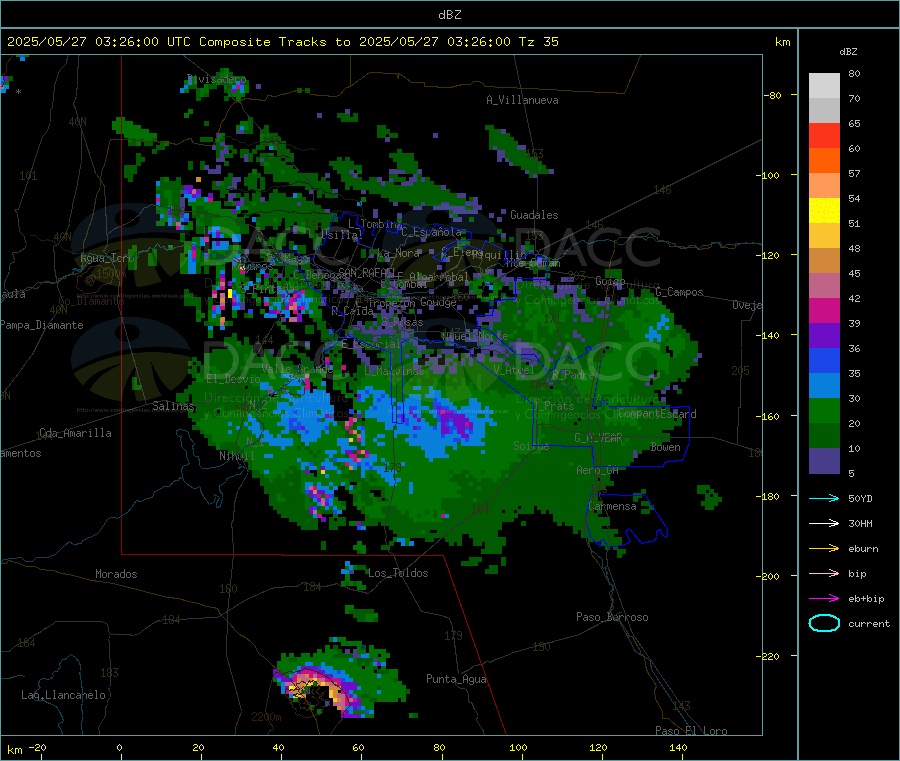Click the 'Agua_Toro' map label
The image size is (900, 761).
point(107,258)
